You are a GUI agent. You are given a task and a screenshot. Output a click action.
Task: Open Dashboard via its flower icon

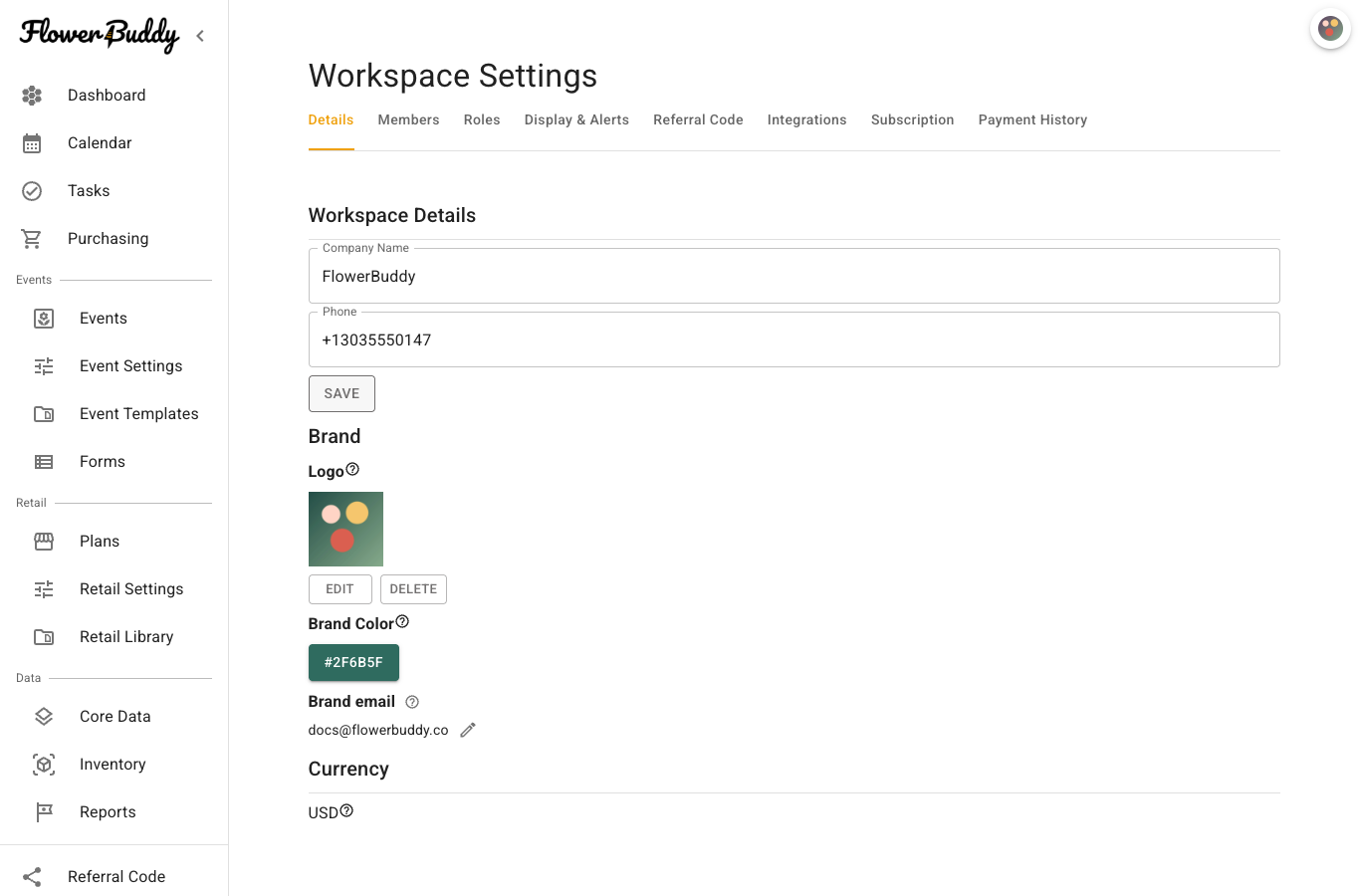point(32,96)
